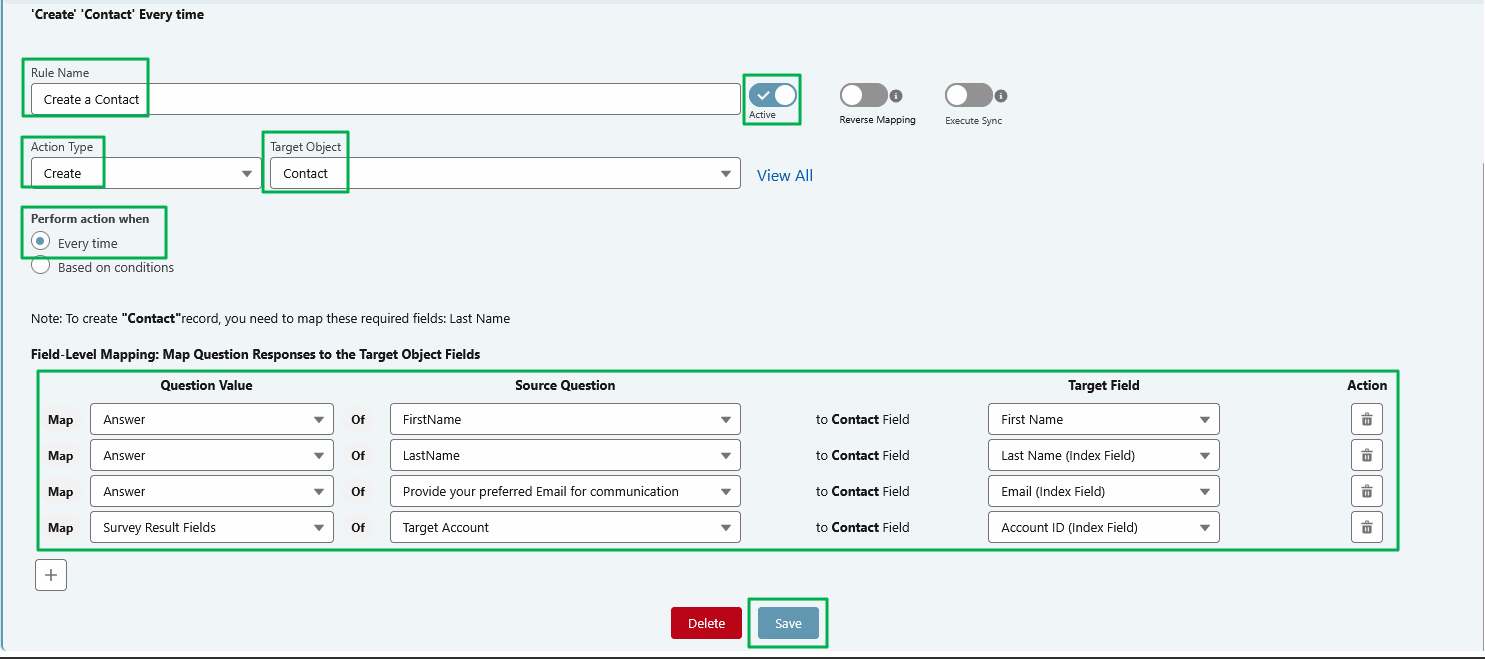Delete the rule with the red button
Screen dimensions: 1485x659
point(706,622)
